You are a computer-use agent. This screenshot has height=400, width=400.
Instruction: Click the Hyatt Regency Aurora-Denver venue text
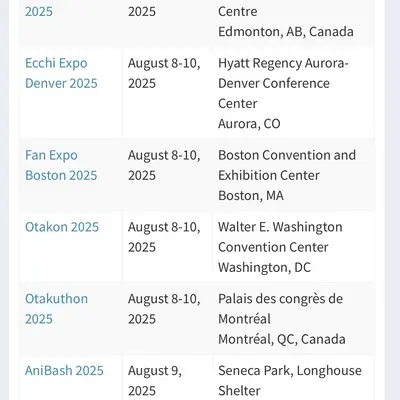click(283, 83)
